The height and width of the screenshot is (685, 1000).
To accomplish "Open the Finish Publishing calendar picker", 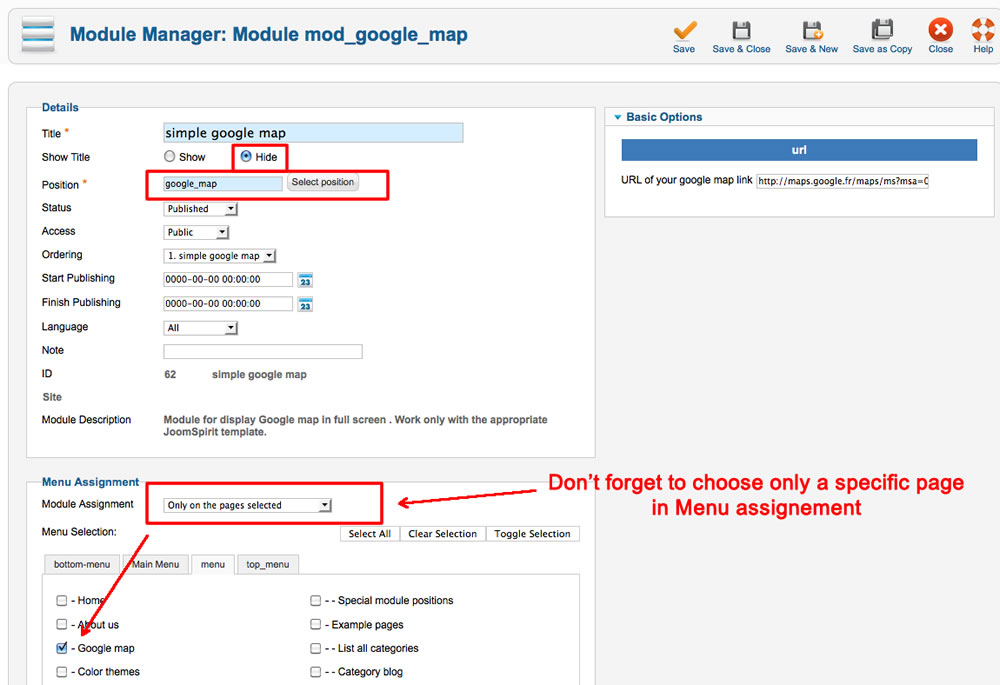I will coord(306,304).
